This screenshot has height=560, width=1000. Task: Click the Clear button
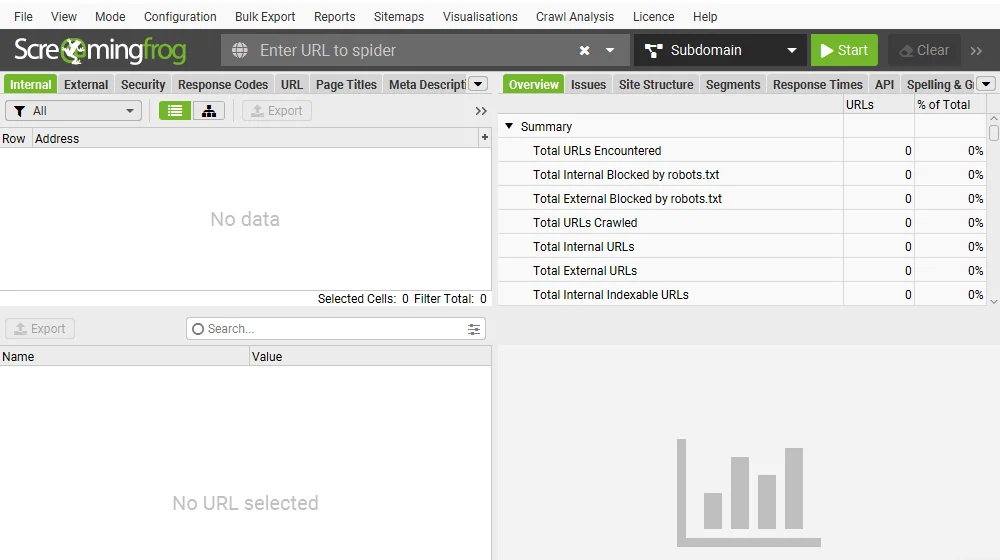coord(924,50)
